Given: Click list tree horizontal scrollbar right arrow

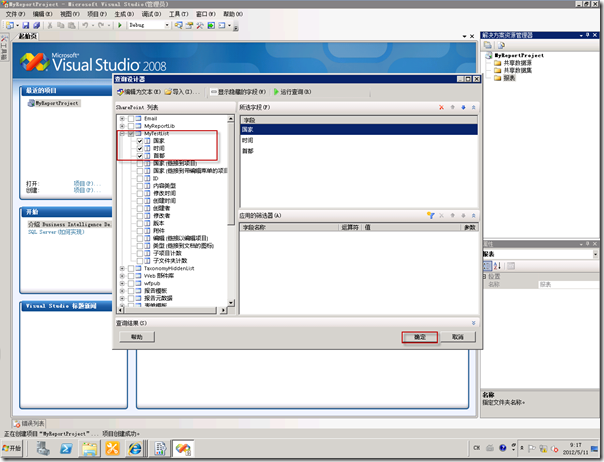Looking at the screenshot, I should pos(223,310).
